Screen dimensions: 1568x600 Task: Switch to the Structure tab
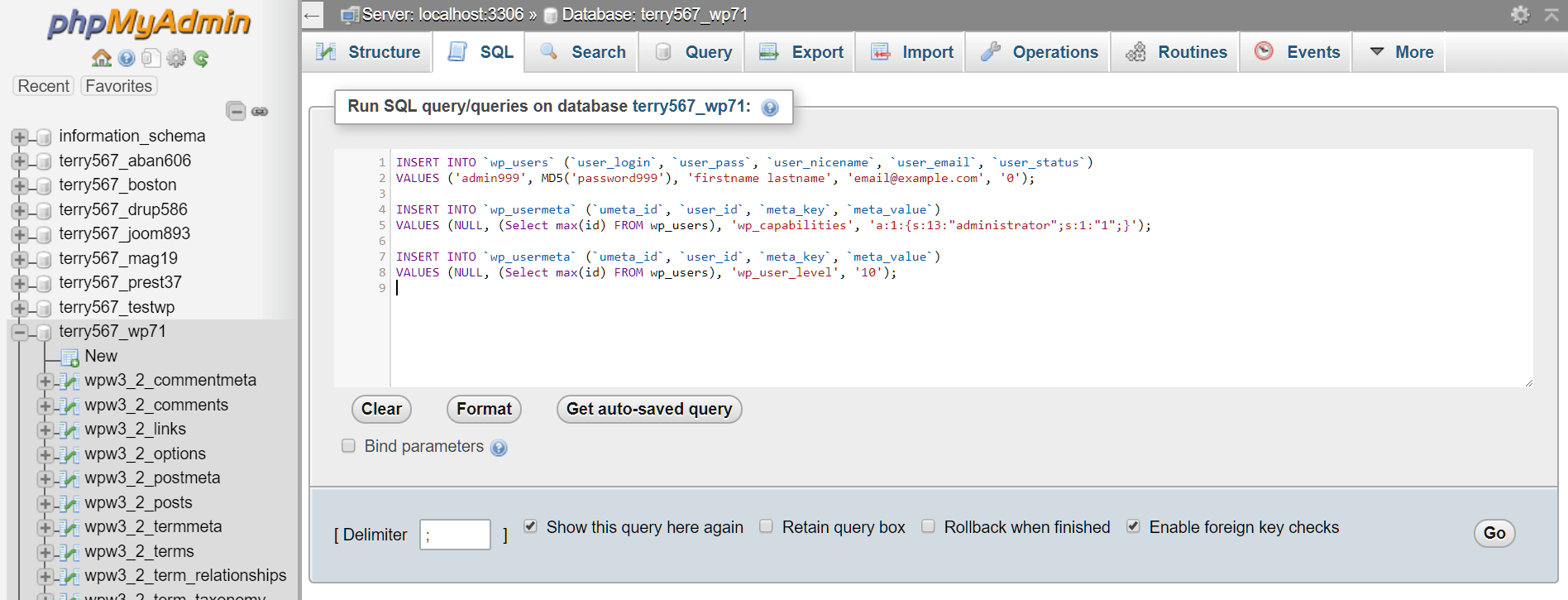(x=368, y=52)
